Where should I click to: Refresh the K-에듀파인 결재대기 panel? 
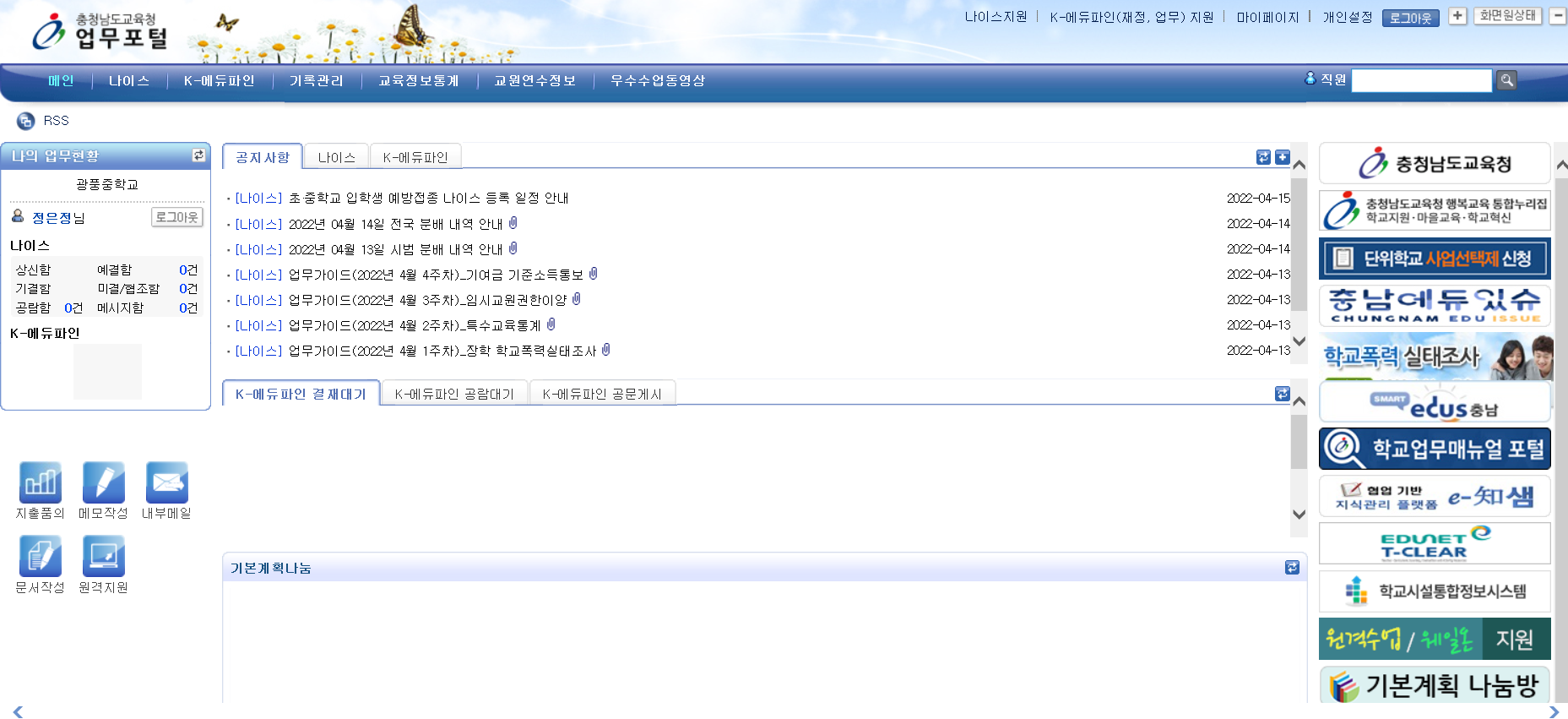tap(1283, 394)
